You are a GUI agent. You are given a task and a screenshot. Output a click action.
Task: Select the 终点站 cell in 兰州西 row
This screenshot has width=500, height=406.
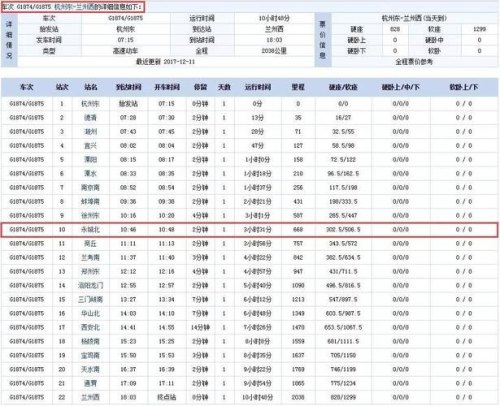click(x=167, y=397)
